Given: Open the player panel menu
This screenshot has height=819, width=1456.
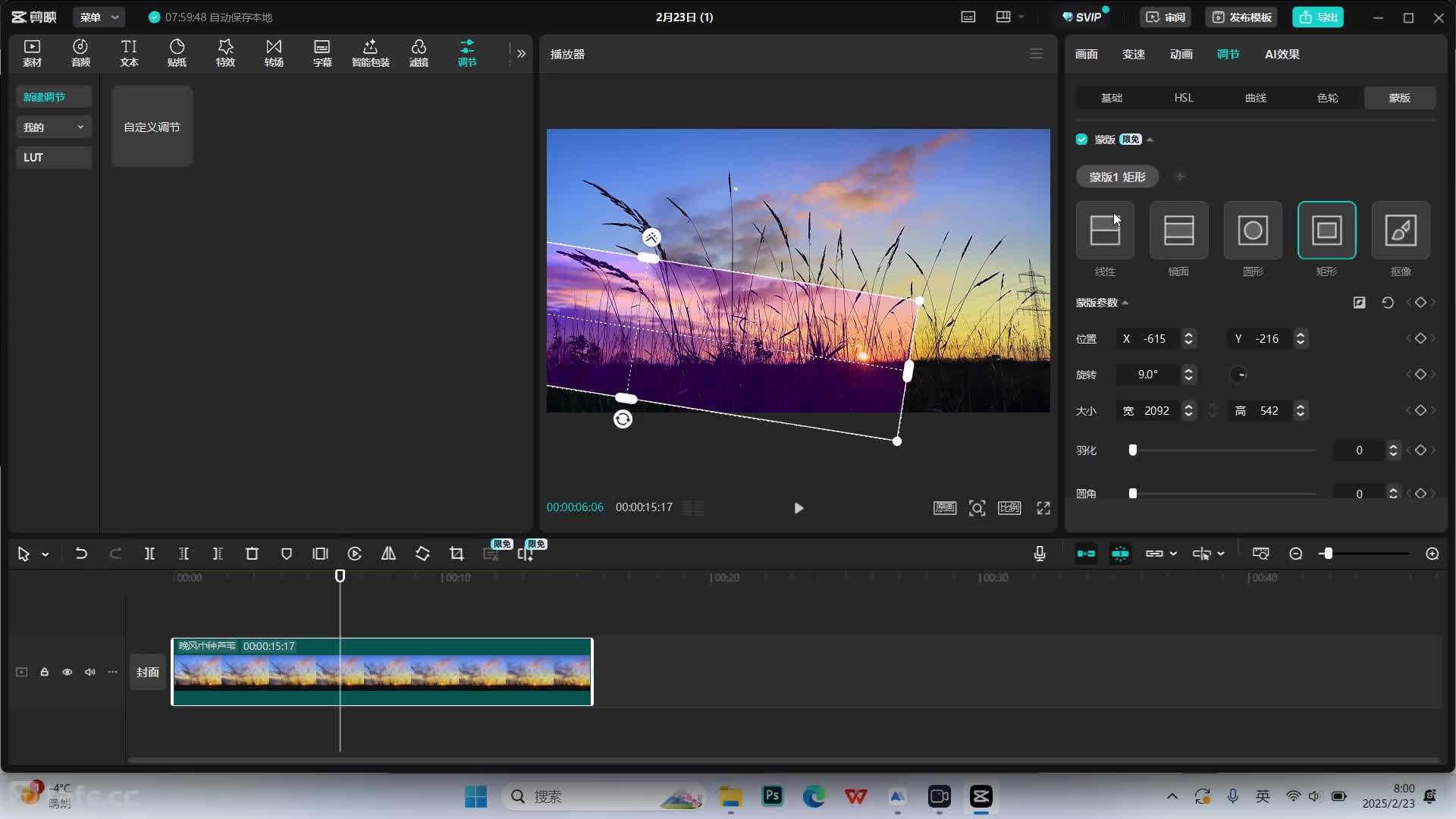Looking at the screenshot, I should 1036,54.
